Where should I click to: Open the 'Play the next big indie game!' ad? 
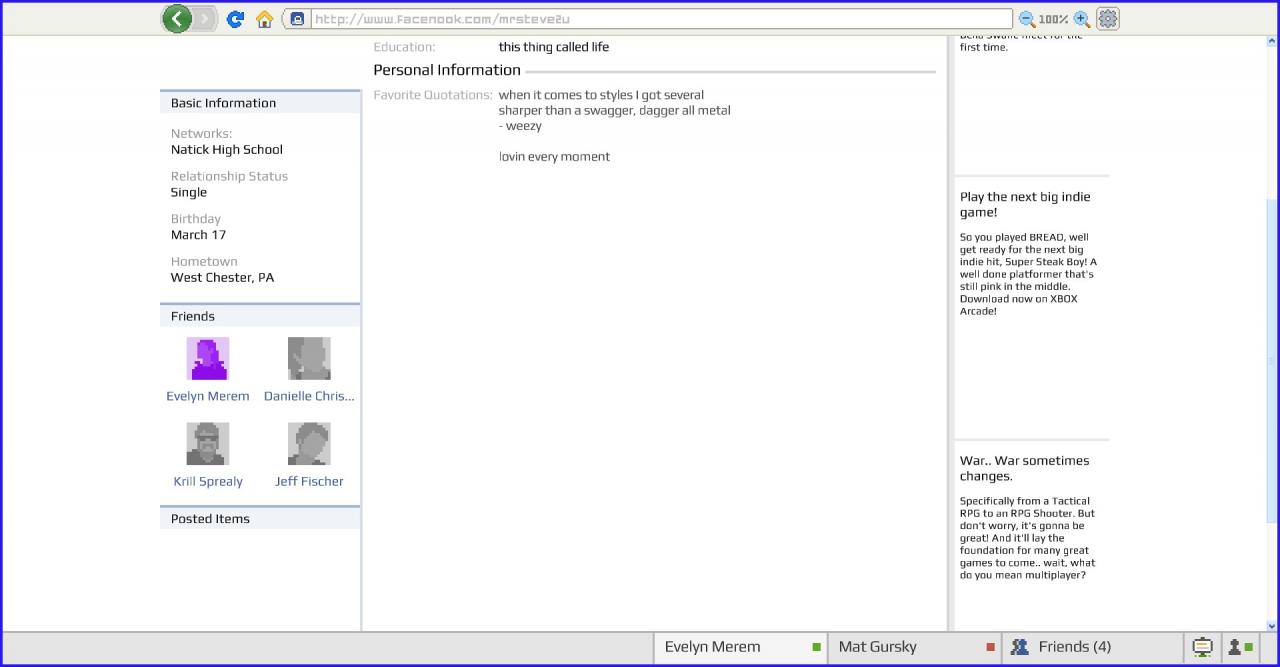click(x=1025, y=204)
